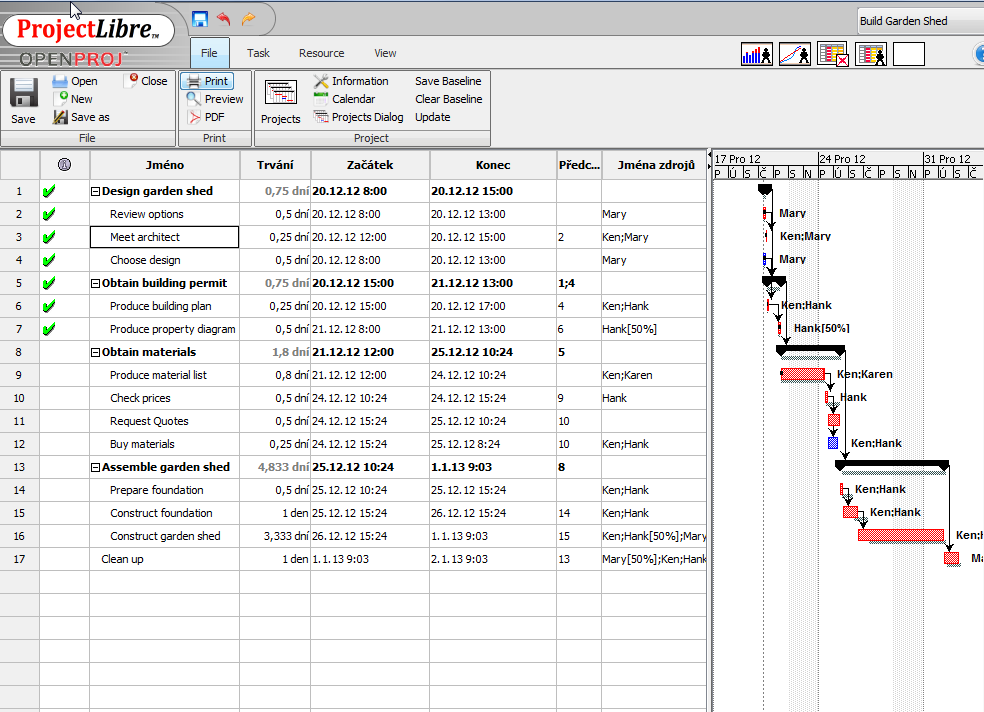Click the table icon with red X
The image size is (984, 712).
pyautogui.click(x=833, y=54)
